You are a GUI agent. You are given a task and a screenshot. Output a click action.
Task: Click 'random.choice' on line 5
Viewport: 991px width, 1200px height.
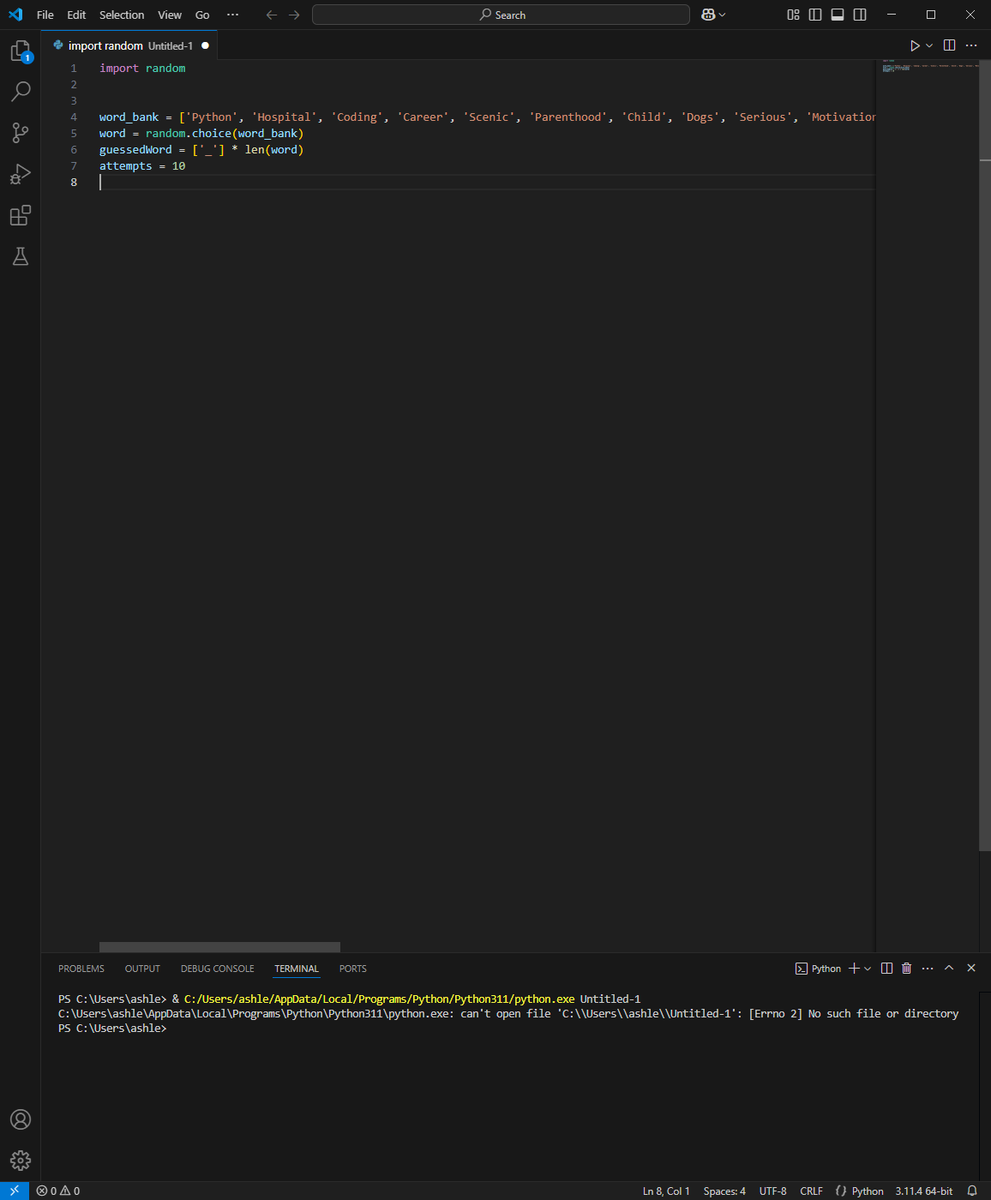tap(188, 133)
